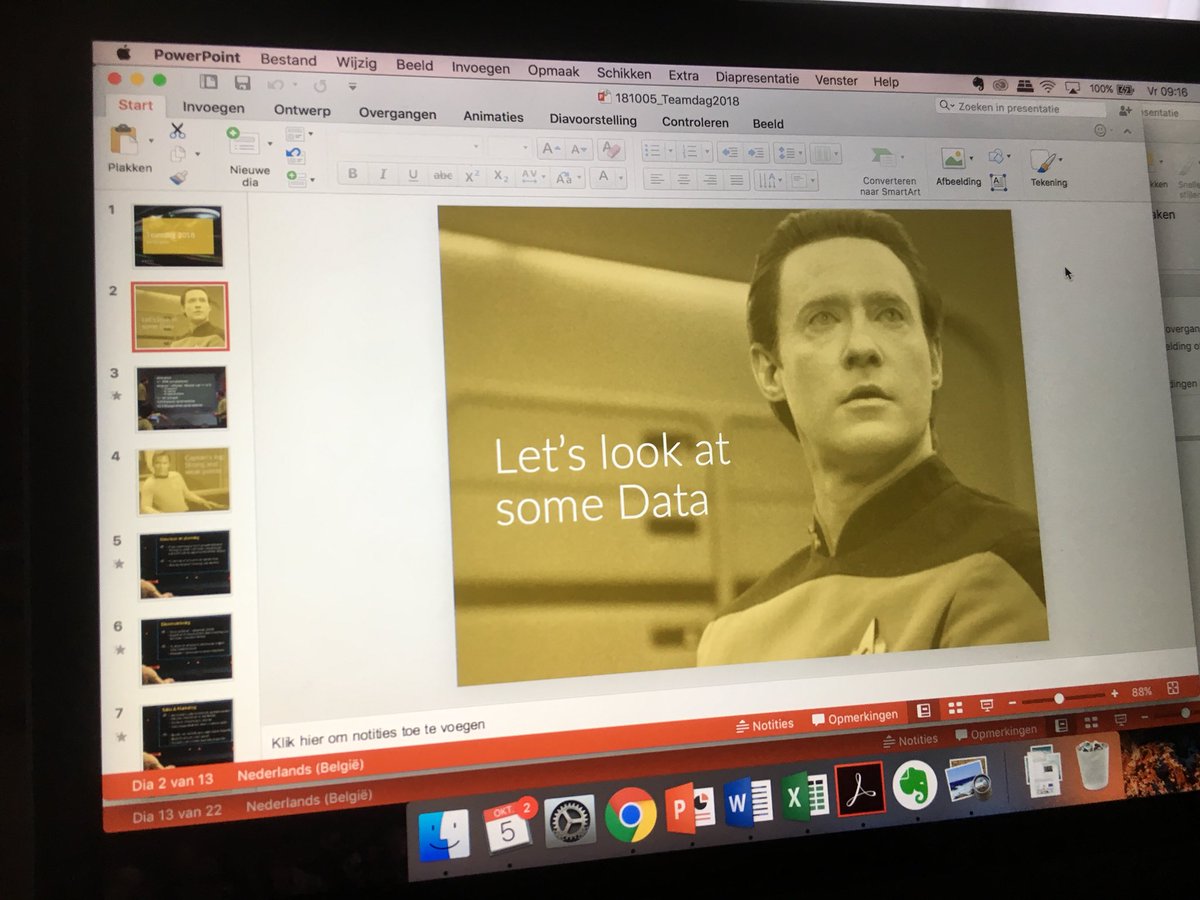Open the Ontwerp ribbon tab

pyautogui.click(x=302, y=111)
